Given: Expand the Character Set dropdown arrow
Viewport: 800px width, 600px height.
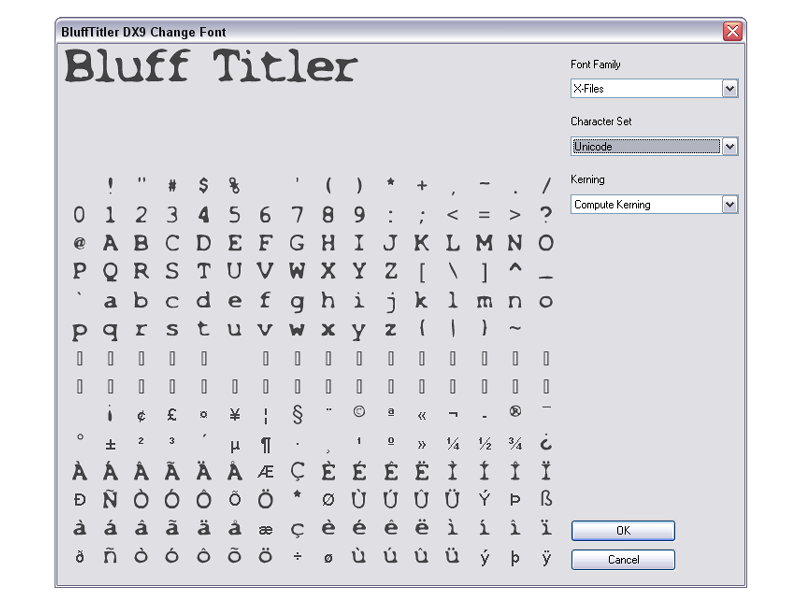Looking at the screenshot, I should [x=730, y=147].
